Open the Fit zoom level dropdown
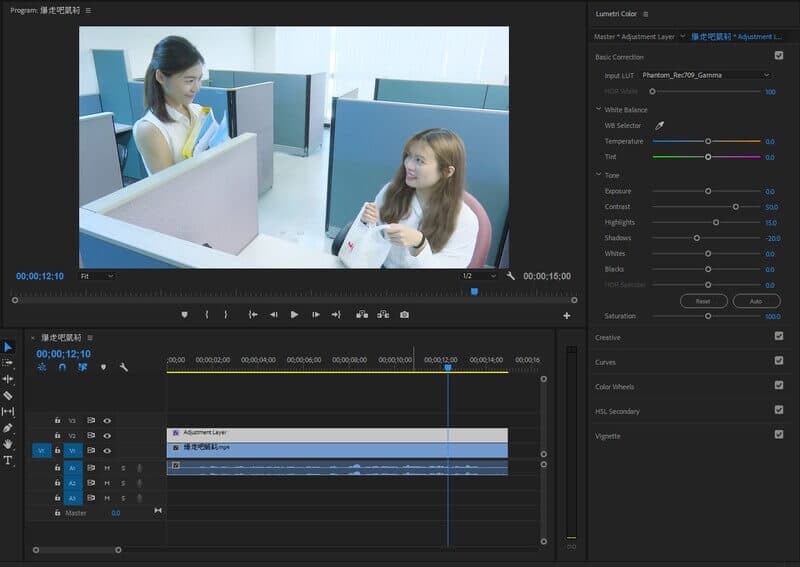The width and height of the screenshot is (800, 567). pyautogui.click(x=97, y=276)
